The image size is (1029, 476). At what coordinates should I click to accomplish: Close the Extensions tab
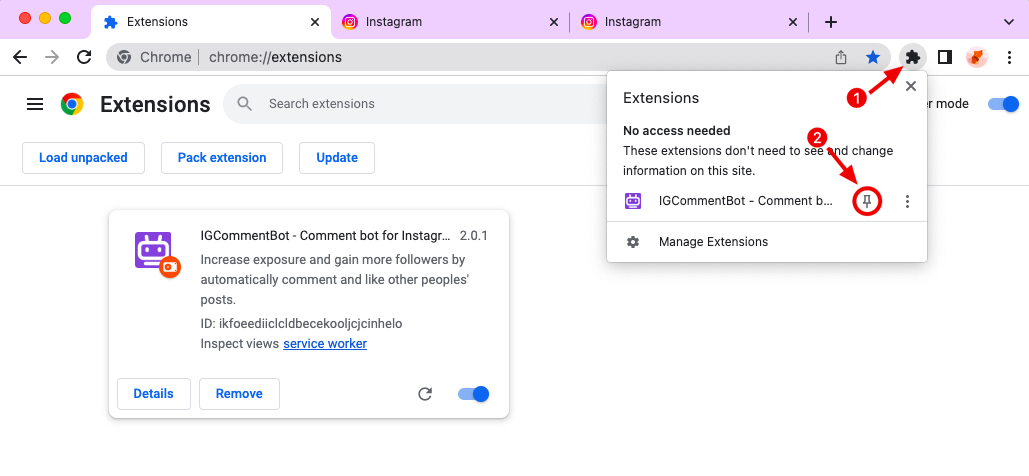tap(315, 22)
